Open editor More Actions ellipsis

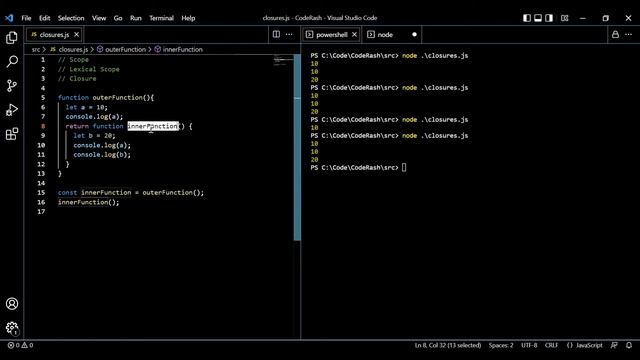[289, 34]
